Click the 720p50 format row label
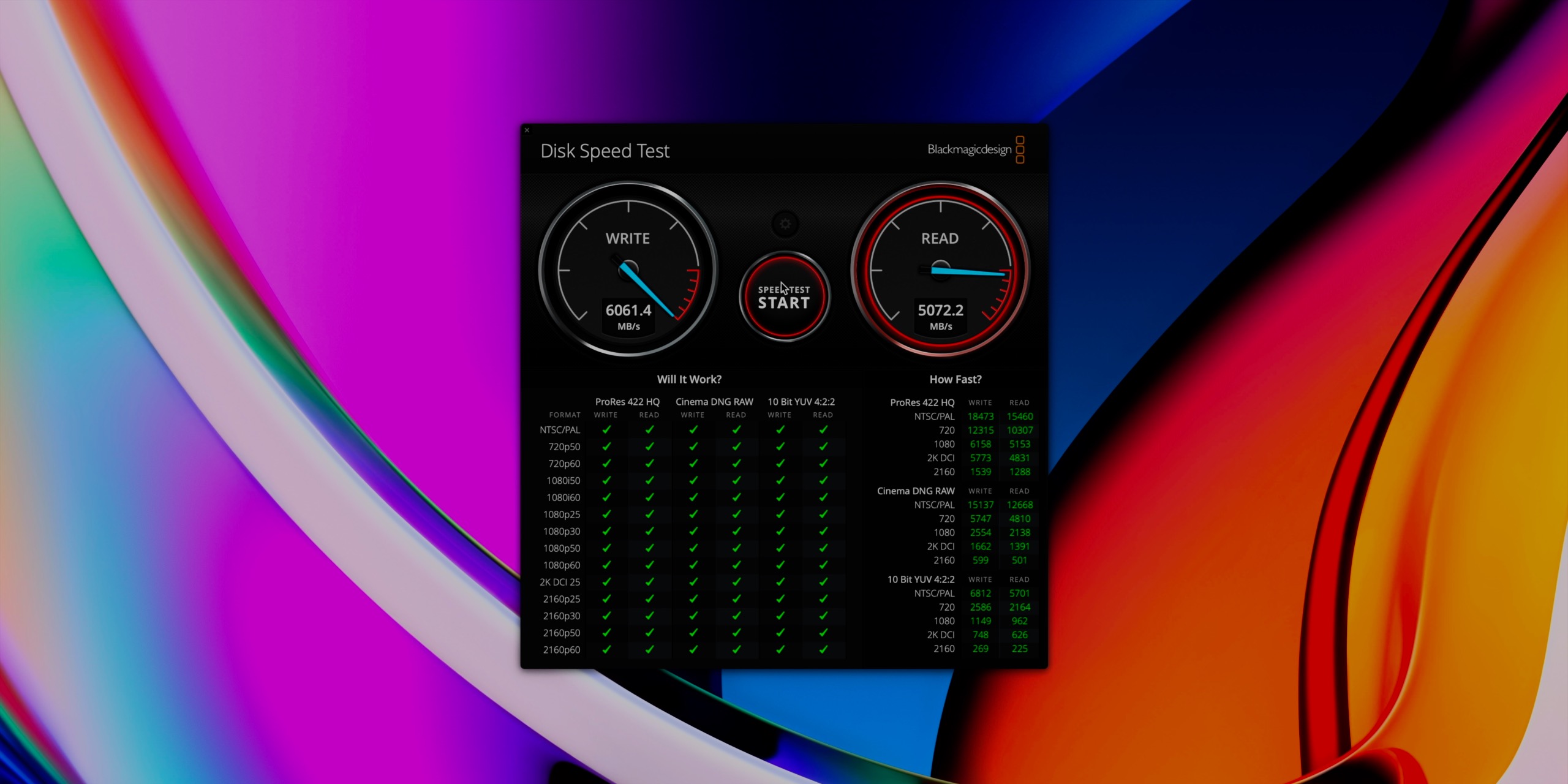The image size is (1568, 784). coord(563,447)
